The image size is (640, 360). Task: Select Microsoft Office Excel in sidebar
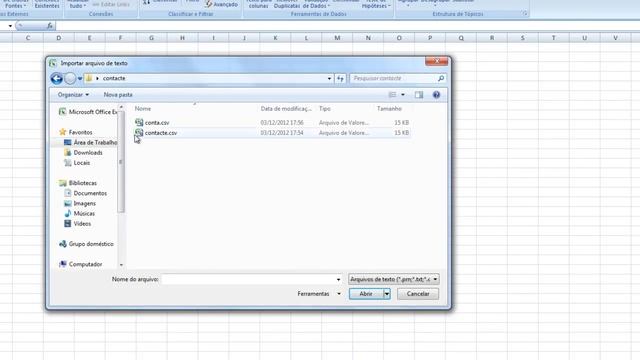coord(88,112)
